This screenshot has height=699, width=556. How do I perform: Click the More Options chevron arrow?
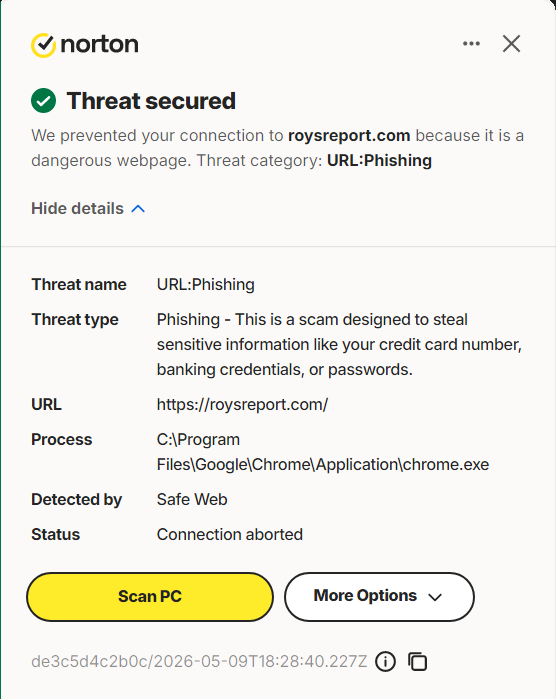point(435,597)
